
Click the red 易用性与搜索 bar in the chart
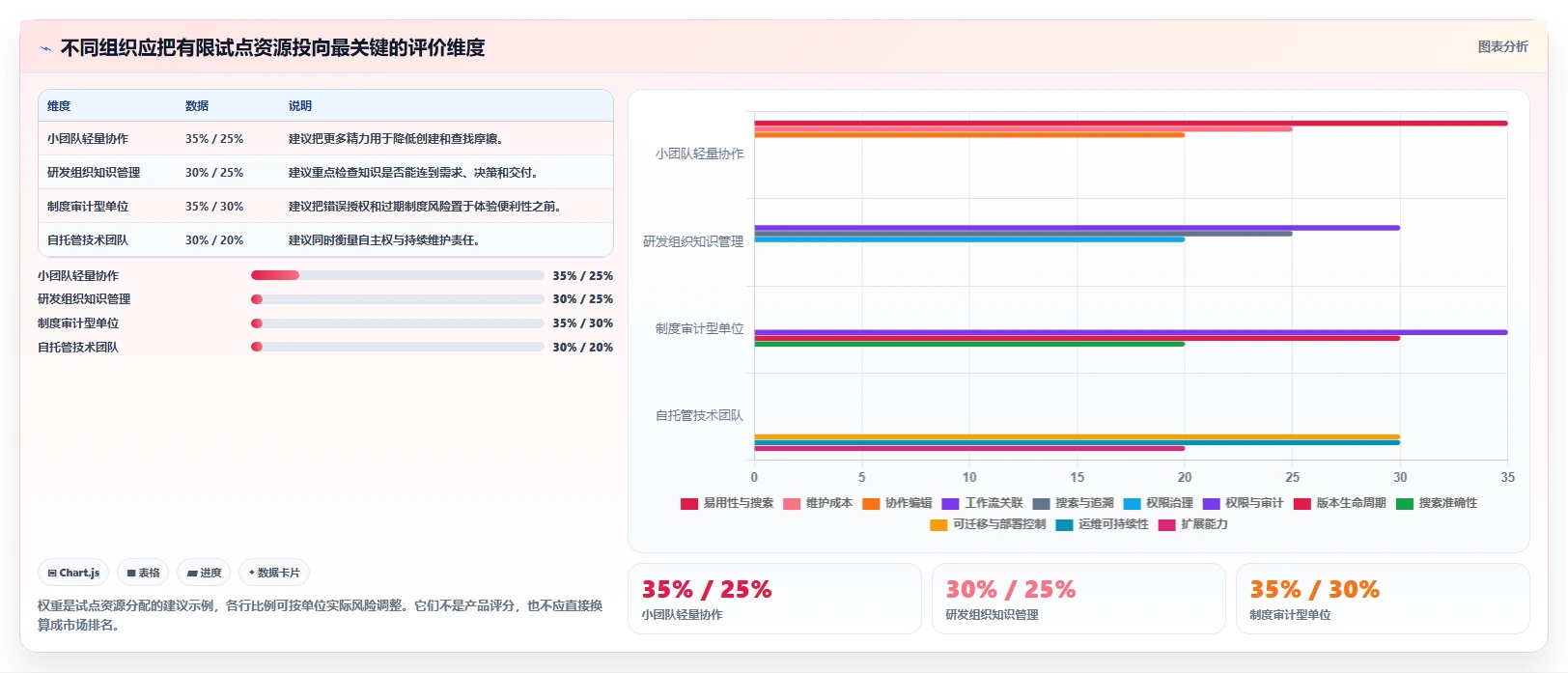point(1131,124)
